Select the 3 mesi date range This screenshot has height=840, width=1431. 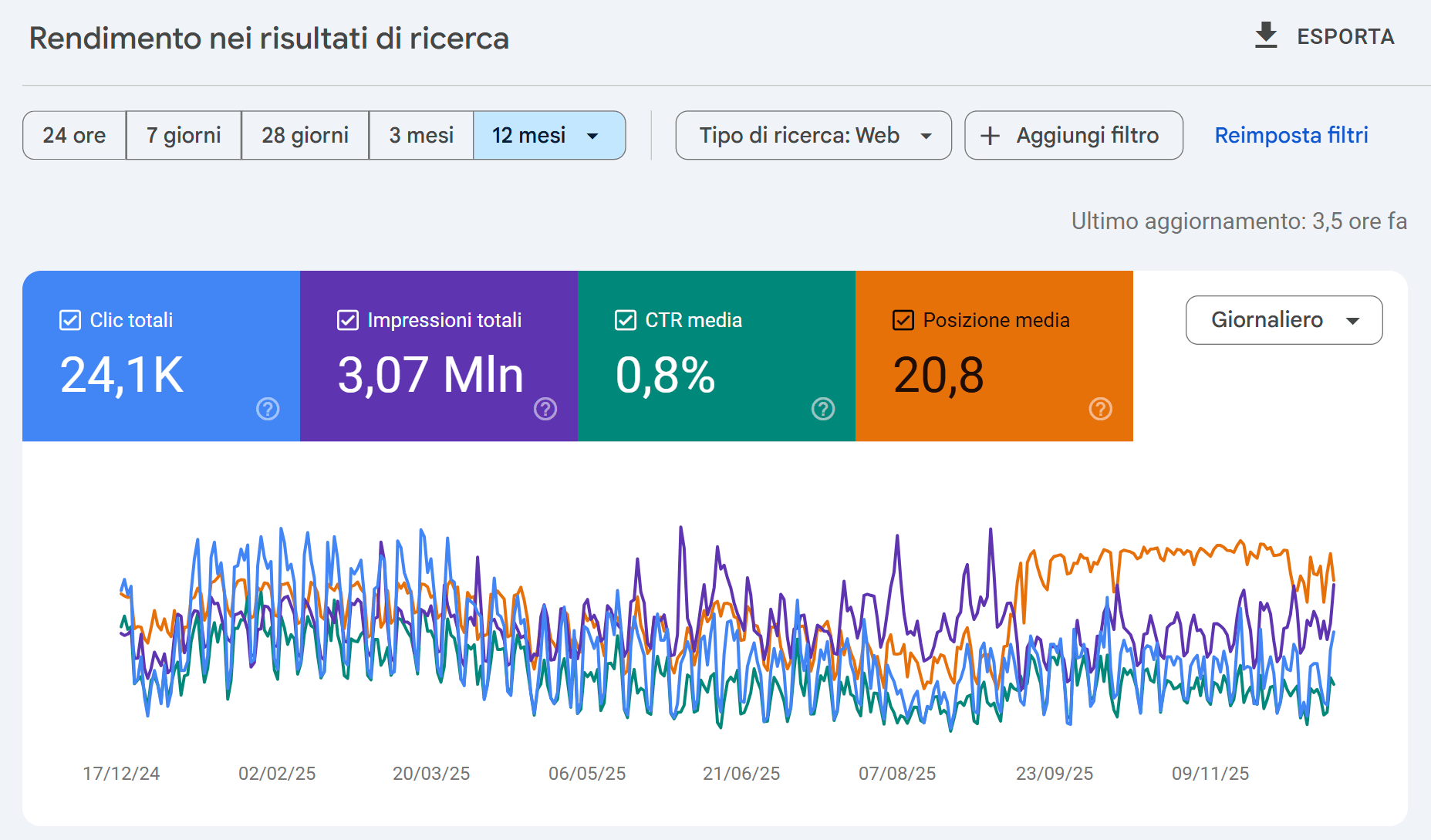pyautogui.click(x=421, y=135)
